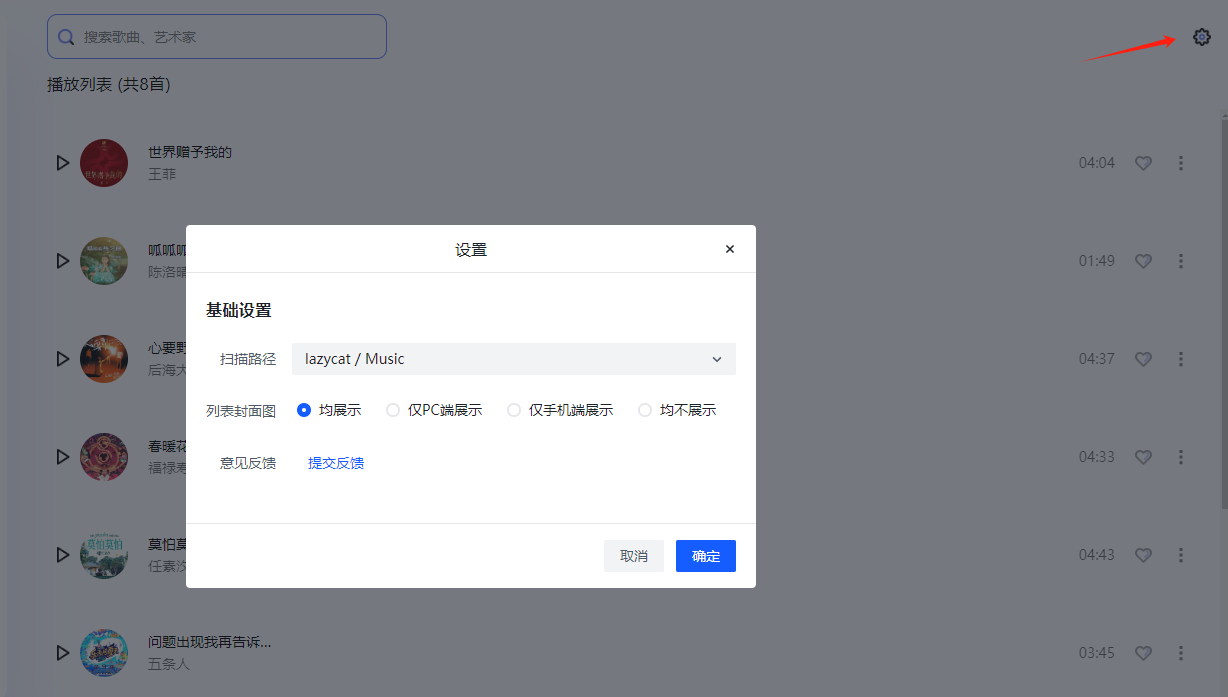Click the 提交反馈 link

(x=336, y=463)
